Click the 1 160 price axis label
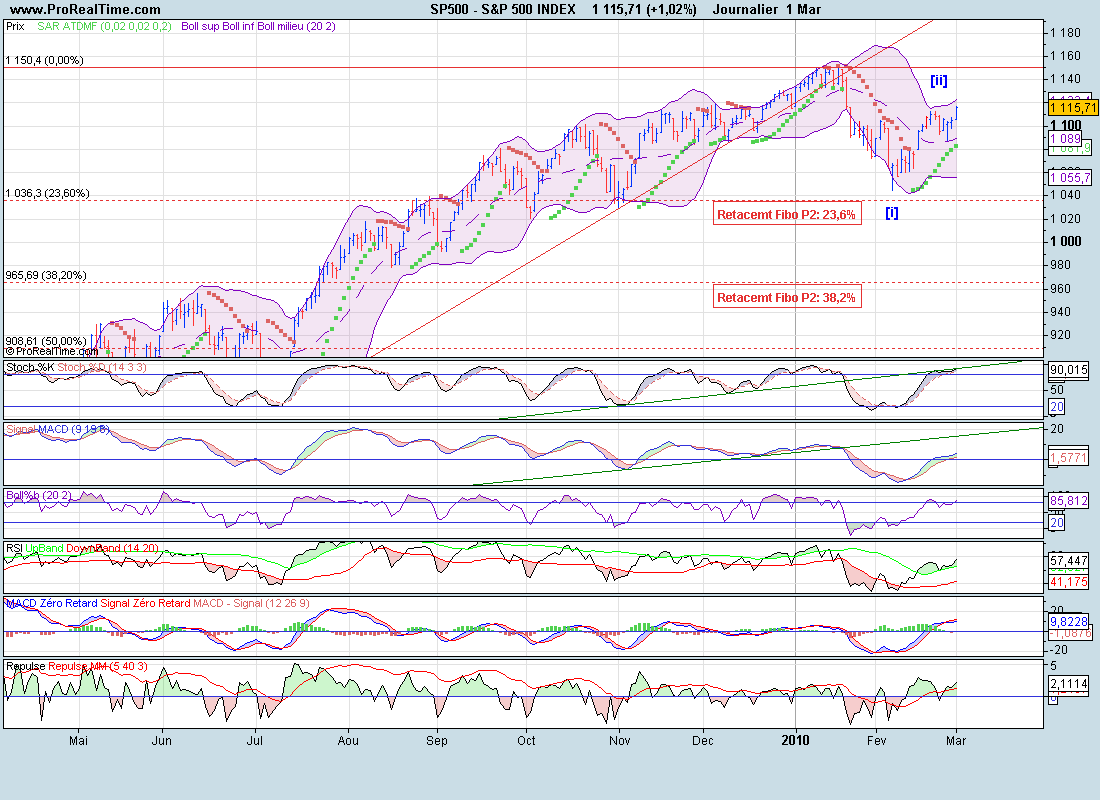This screenshot has width=1100, height=800. coord(1065,55)
